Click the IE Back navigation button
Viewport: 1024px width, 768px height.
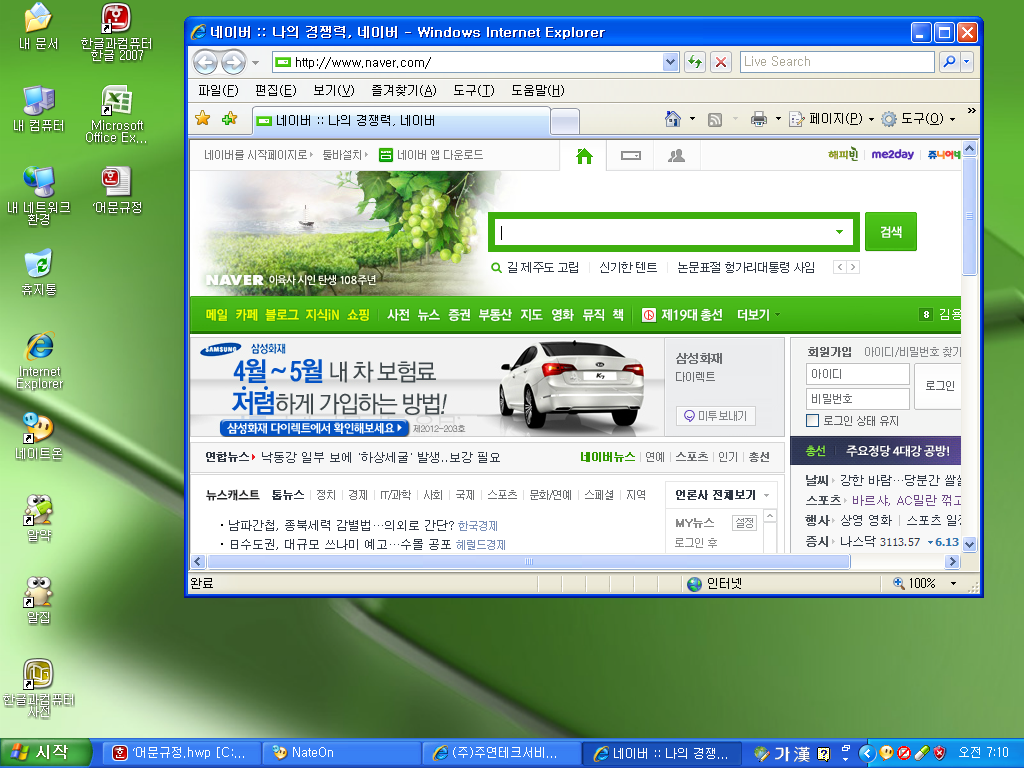pyautogui.click(x=206, y=63)
